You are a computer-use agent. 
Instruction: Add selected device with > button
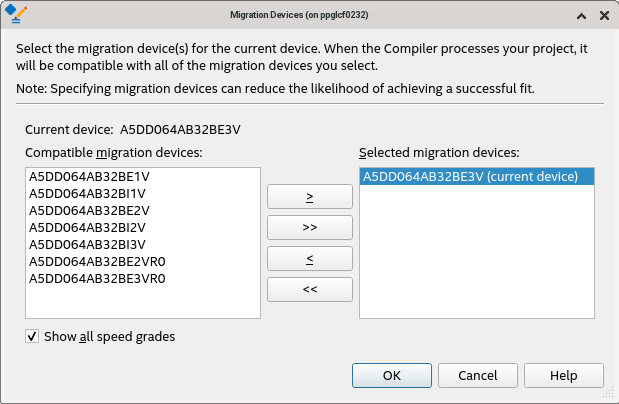(310, 197)
